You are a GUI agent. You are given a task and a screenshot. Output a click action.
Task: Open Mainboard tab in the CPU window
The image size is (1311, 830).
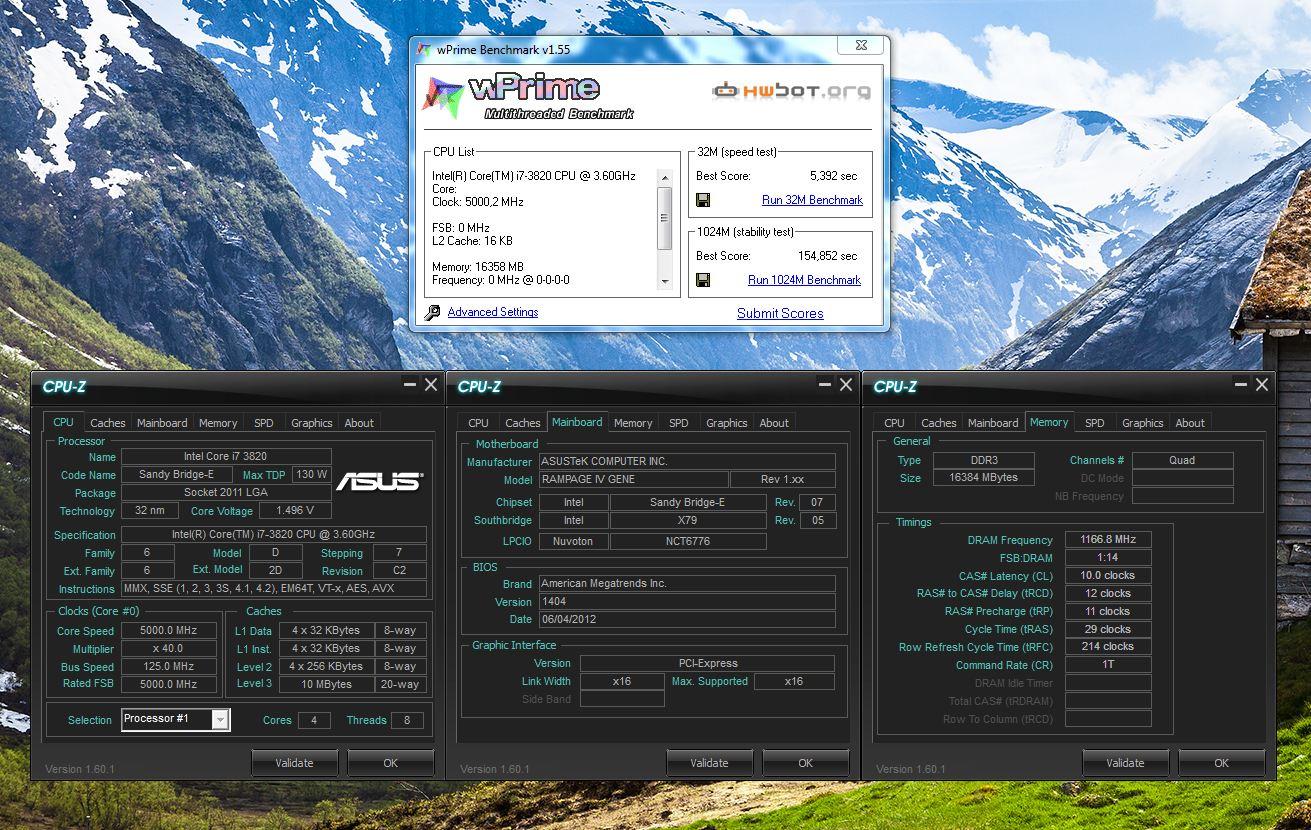[162, 423]
